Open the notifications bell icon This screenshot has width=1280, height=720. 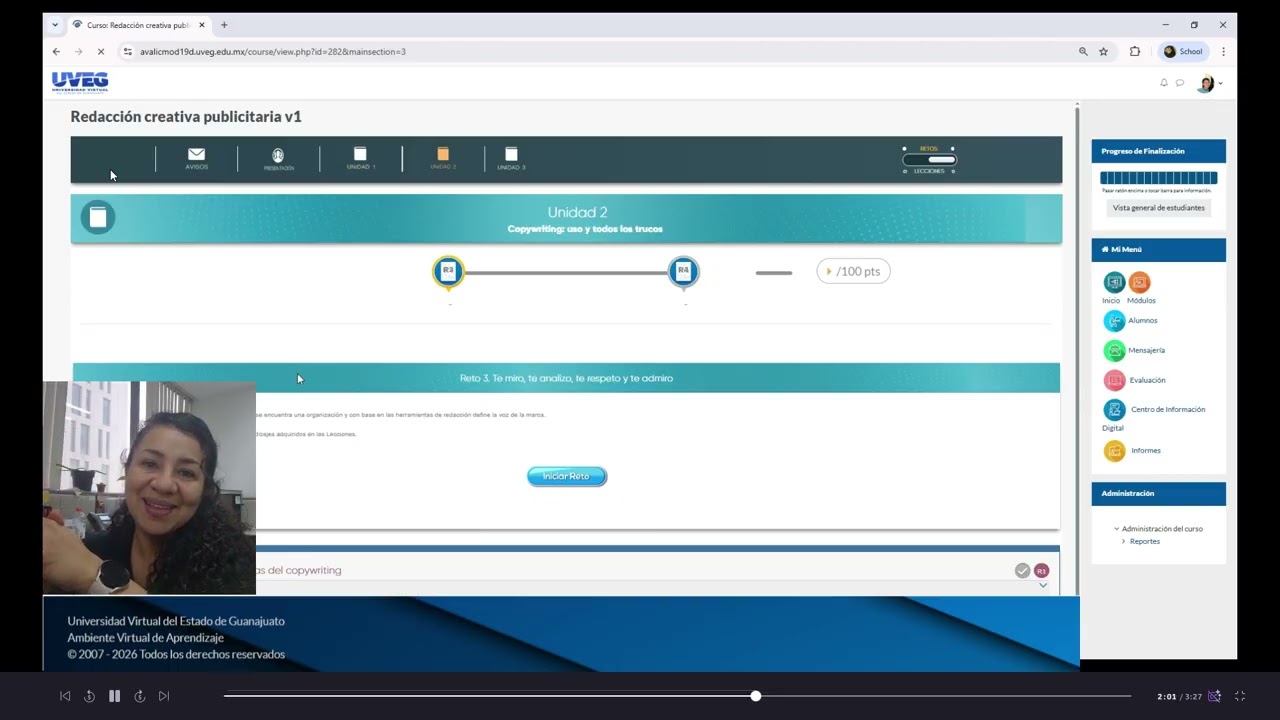pyautogui.click(x=1164, y=83)
